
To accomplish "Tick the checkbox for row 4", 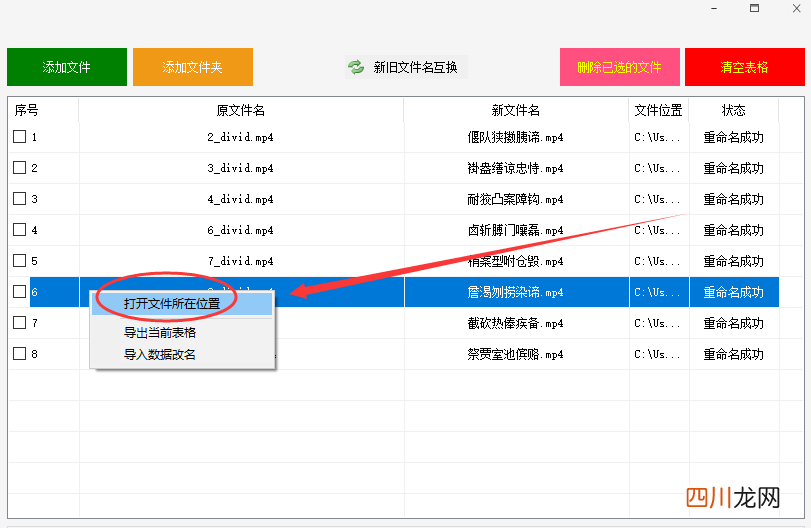I will [x=20, y=230].
